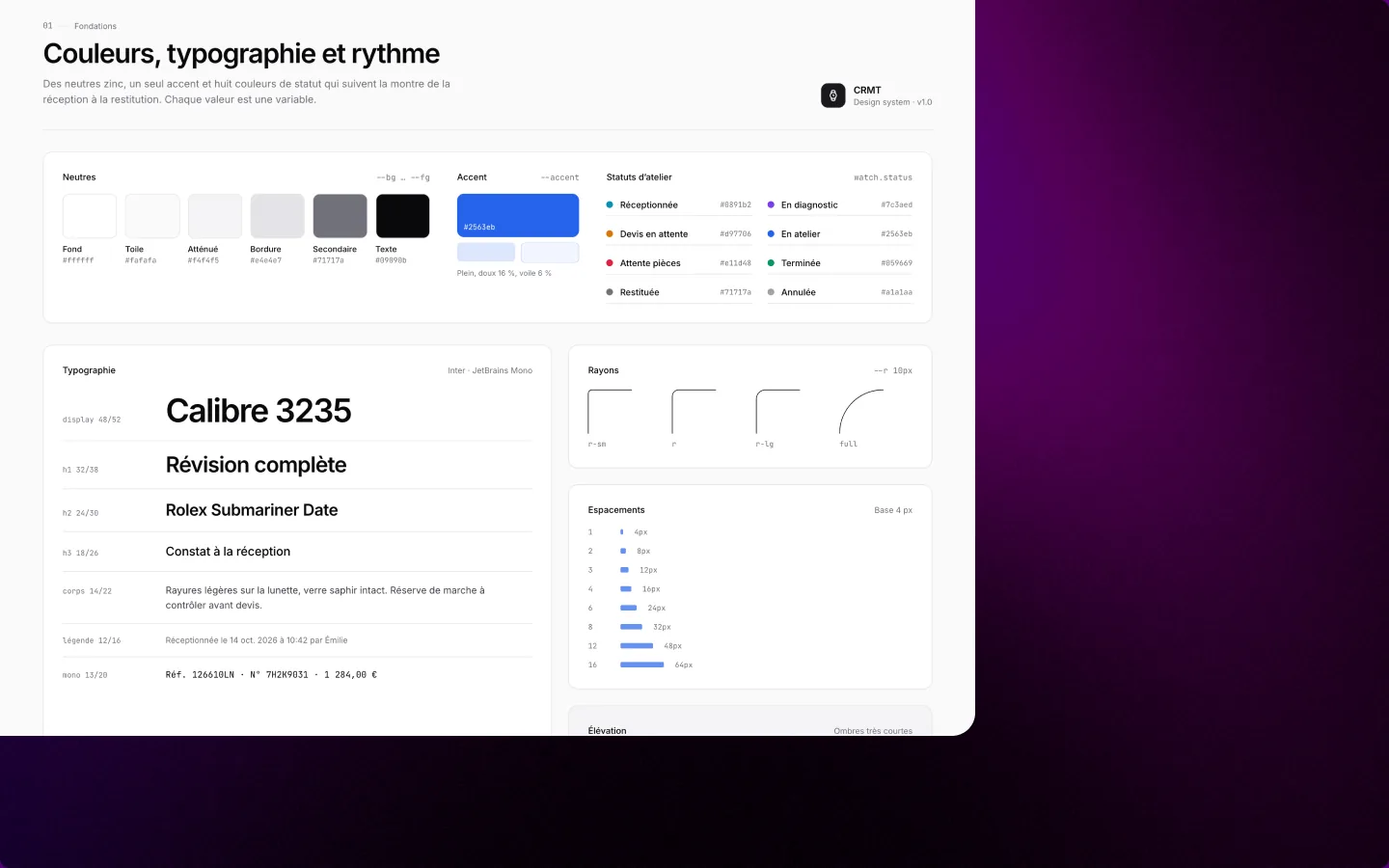Click the #7c3aed hex value
The image size is (1389, 868).
click(896, 204)
